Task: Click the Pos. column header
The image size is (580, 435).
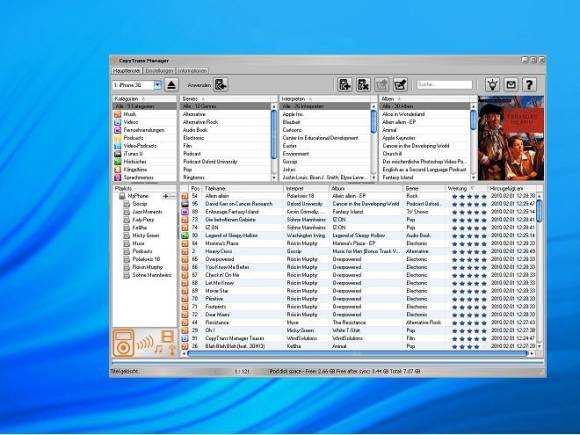Action: click(195, 189)
